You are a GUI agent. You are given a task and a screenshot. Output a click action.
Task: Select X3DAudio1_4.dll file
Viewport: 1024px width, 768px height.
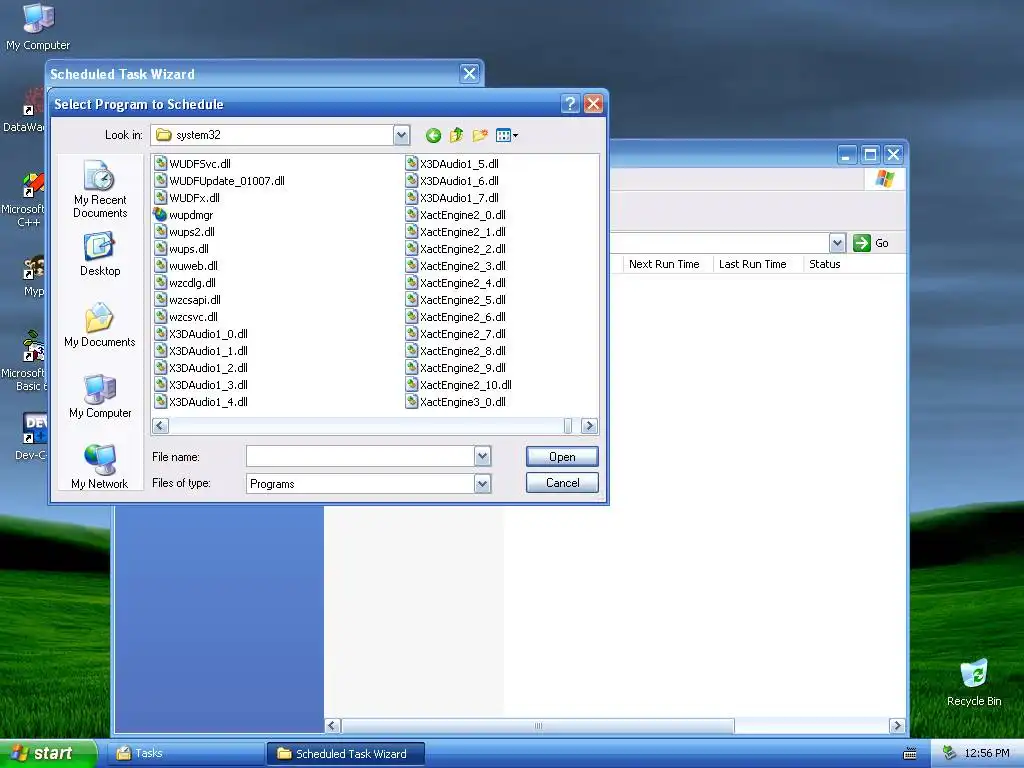coord(201,402)
